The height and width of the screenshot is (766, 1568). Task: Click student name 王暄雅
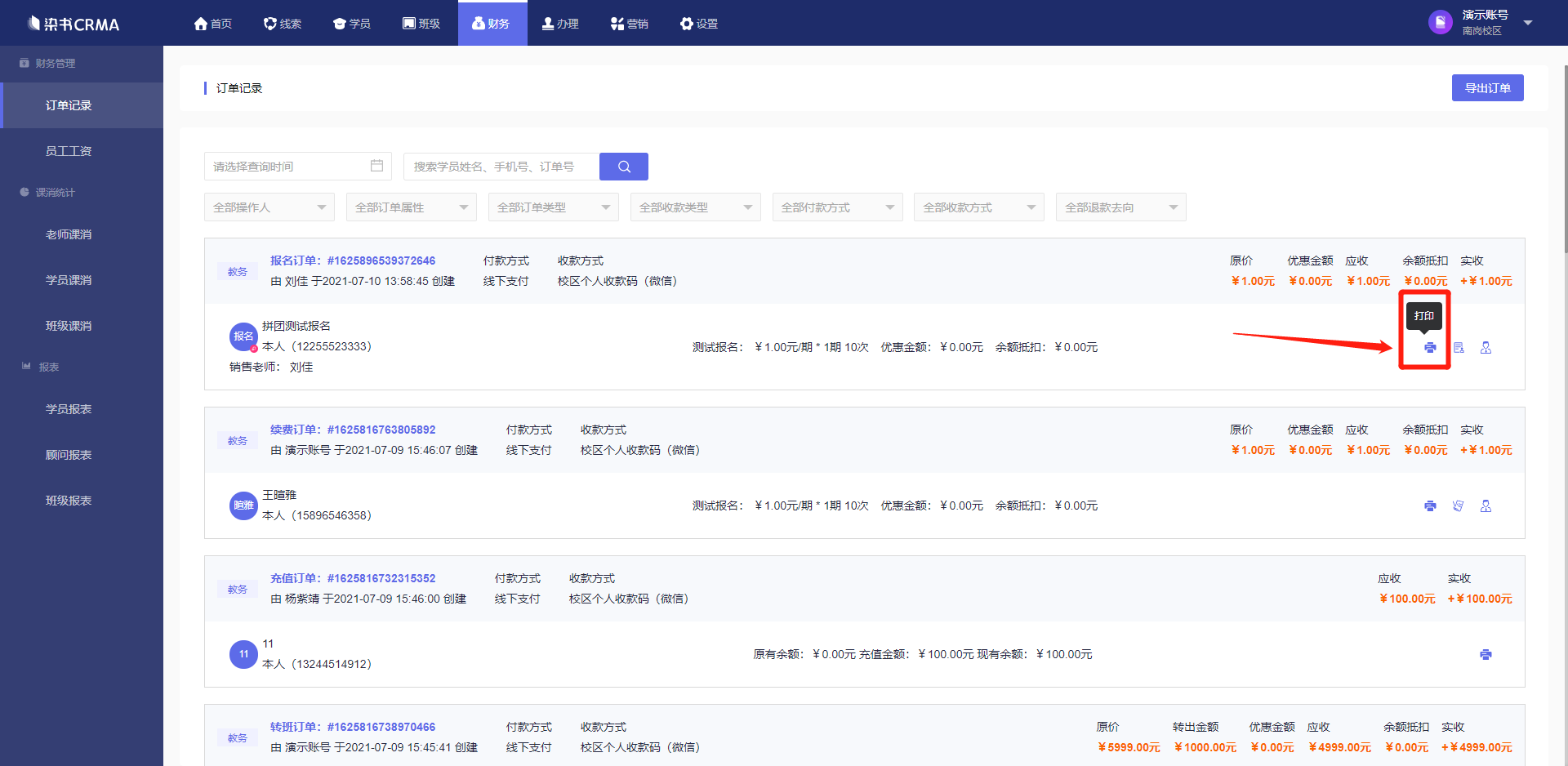point(279,495)
